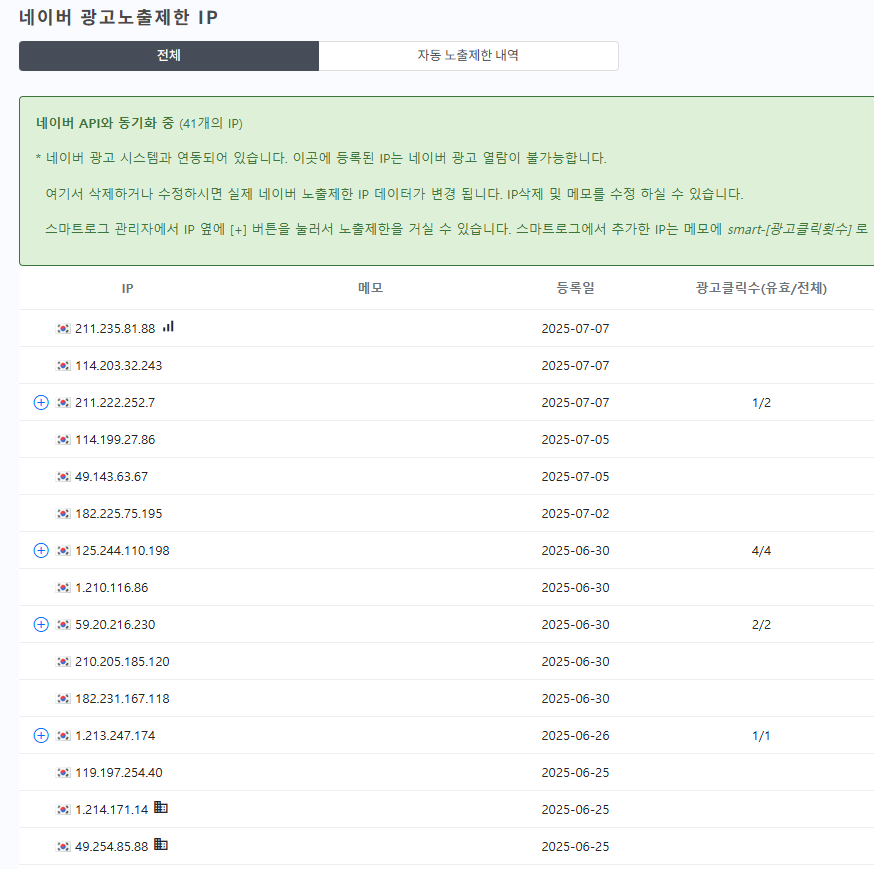Select IP address 211.235.81.88

coord(115,329)
